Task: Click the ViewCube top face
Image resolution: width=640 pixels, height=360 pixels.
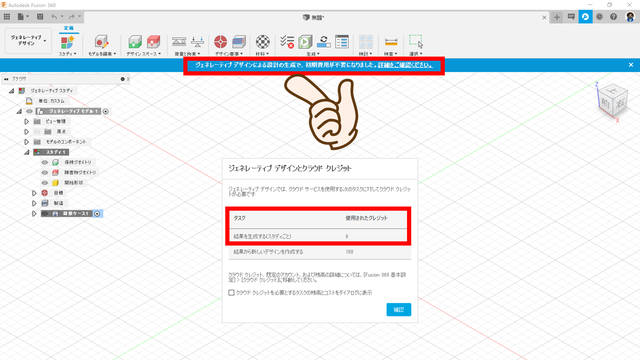Action: 612,91
